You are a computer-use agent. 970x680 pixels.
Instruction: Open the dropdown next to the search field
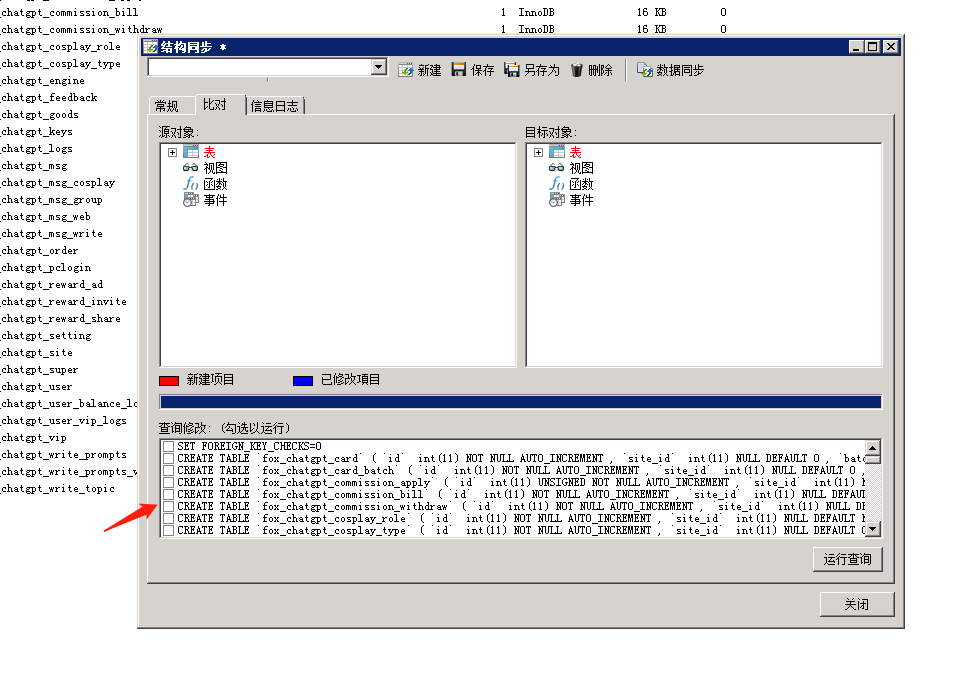click(x=378, y=67)
